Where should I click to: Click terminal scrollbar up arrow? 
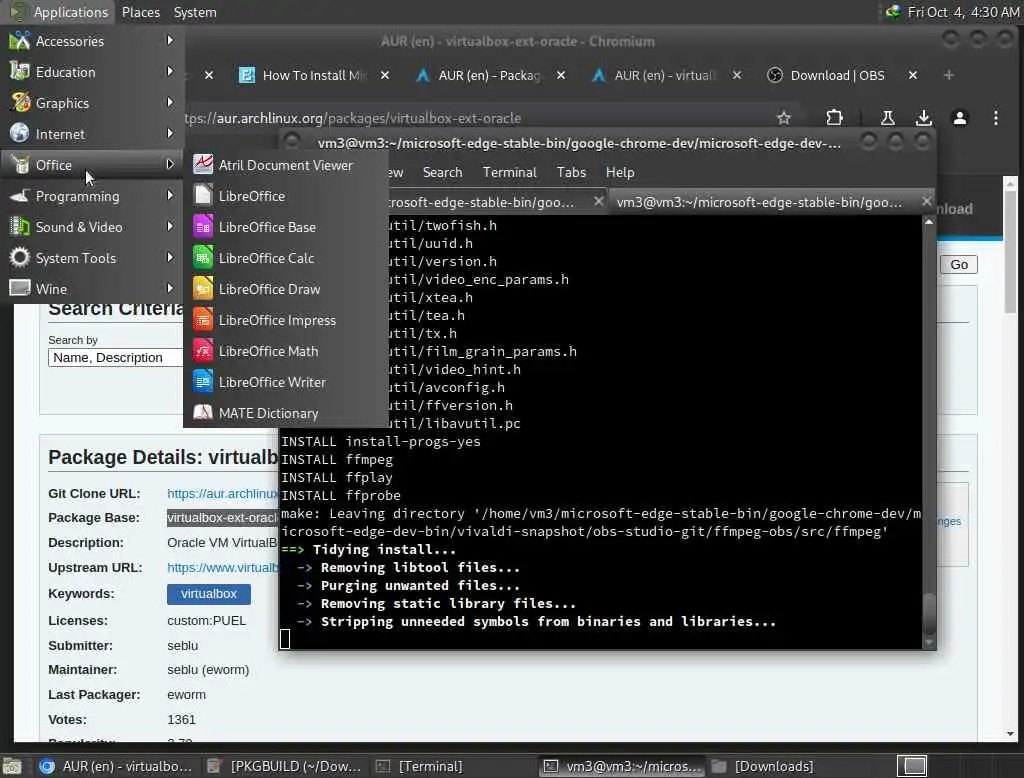(x=929, y=223)
